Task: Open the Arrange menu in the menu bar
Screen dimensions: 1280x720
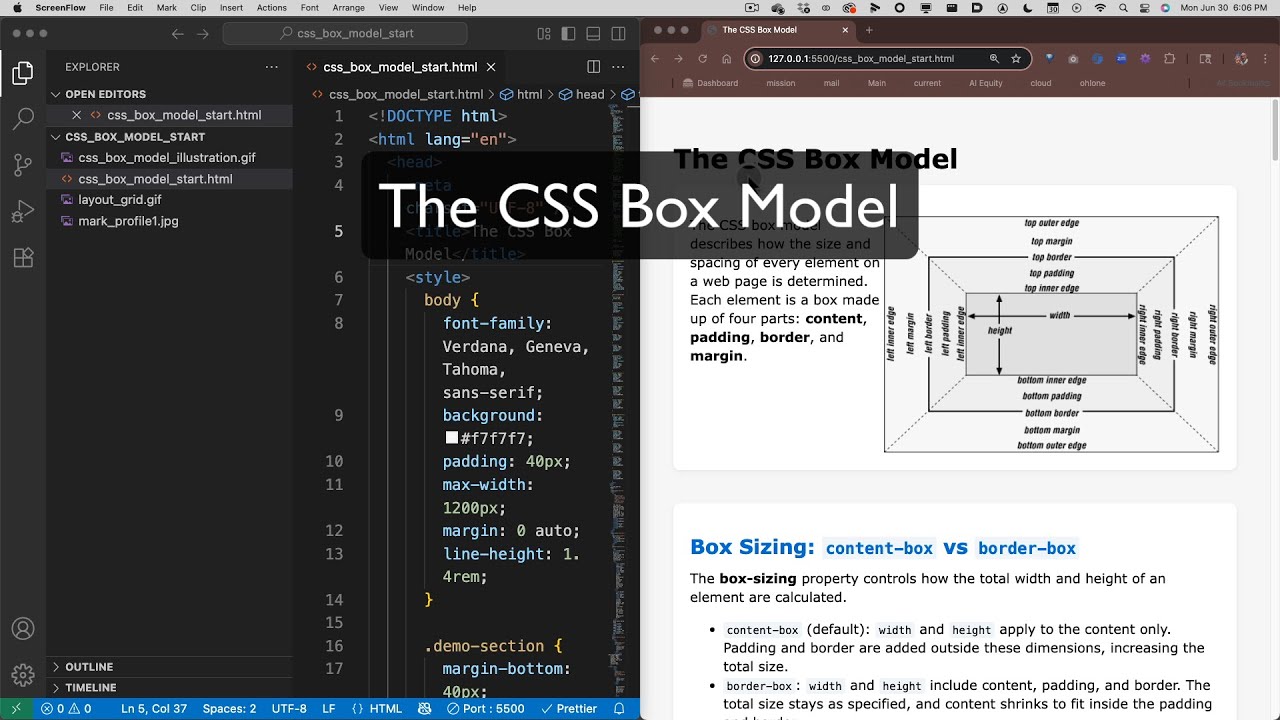Action: (349, 8)
